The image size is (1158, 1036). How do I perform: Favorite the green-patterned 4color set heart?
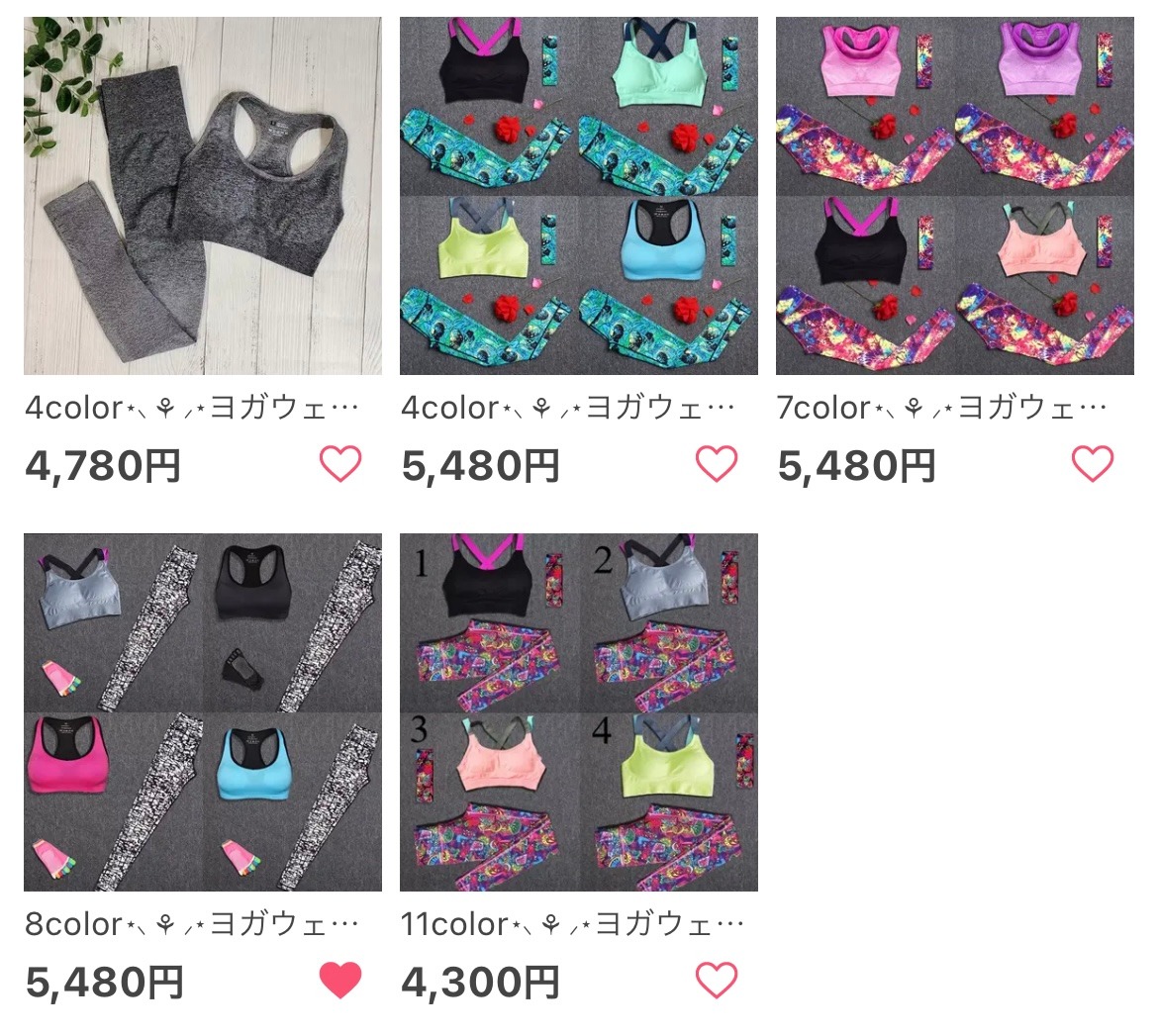click(x=717, y=464)
